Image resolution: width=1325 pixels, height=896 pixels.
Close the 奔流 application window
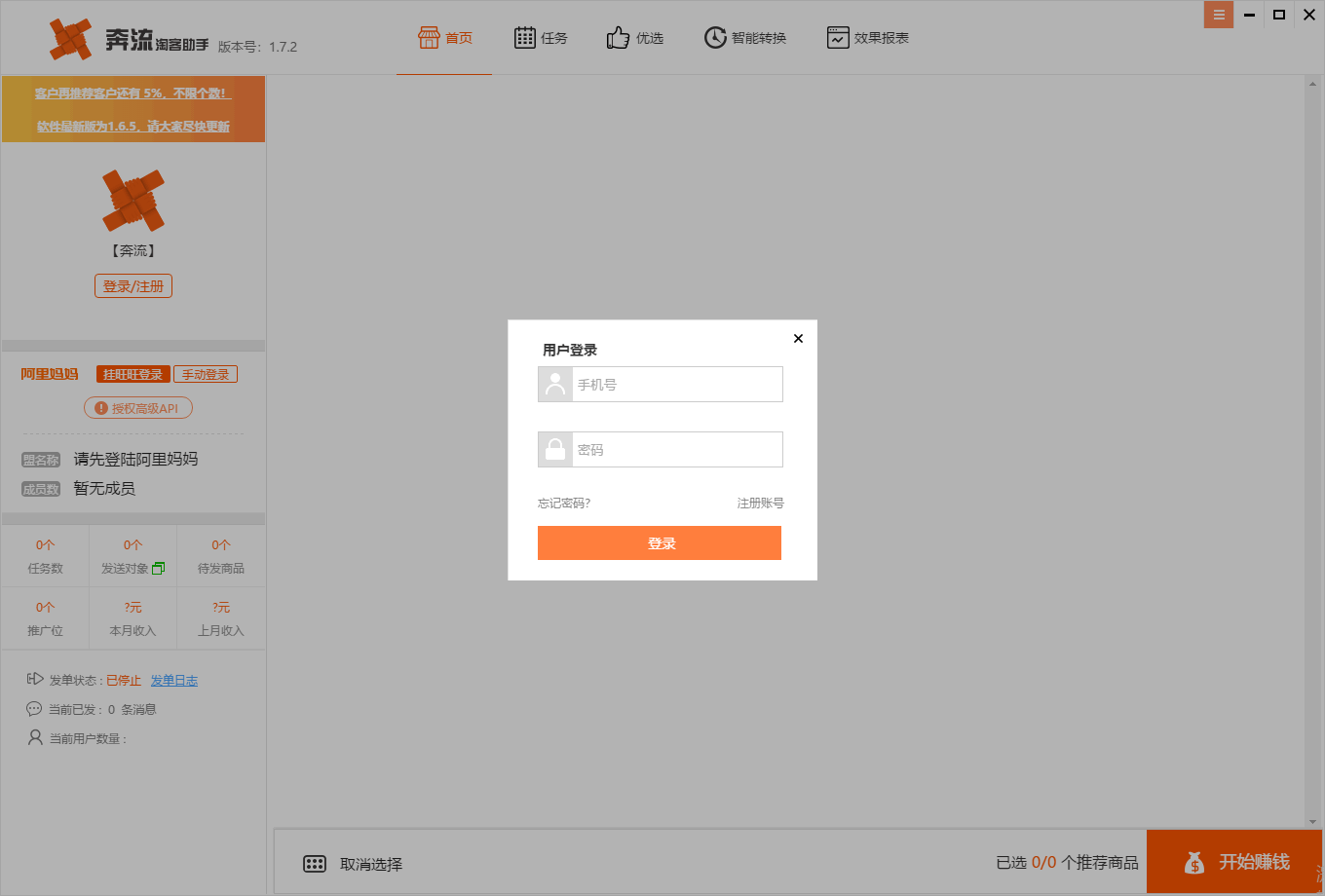[x=1309, y=15]
